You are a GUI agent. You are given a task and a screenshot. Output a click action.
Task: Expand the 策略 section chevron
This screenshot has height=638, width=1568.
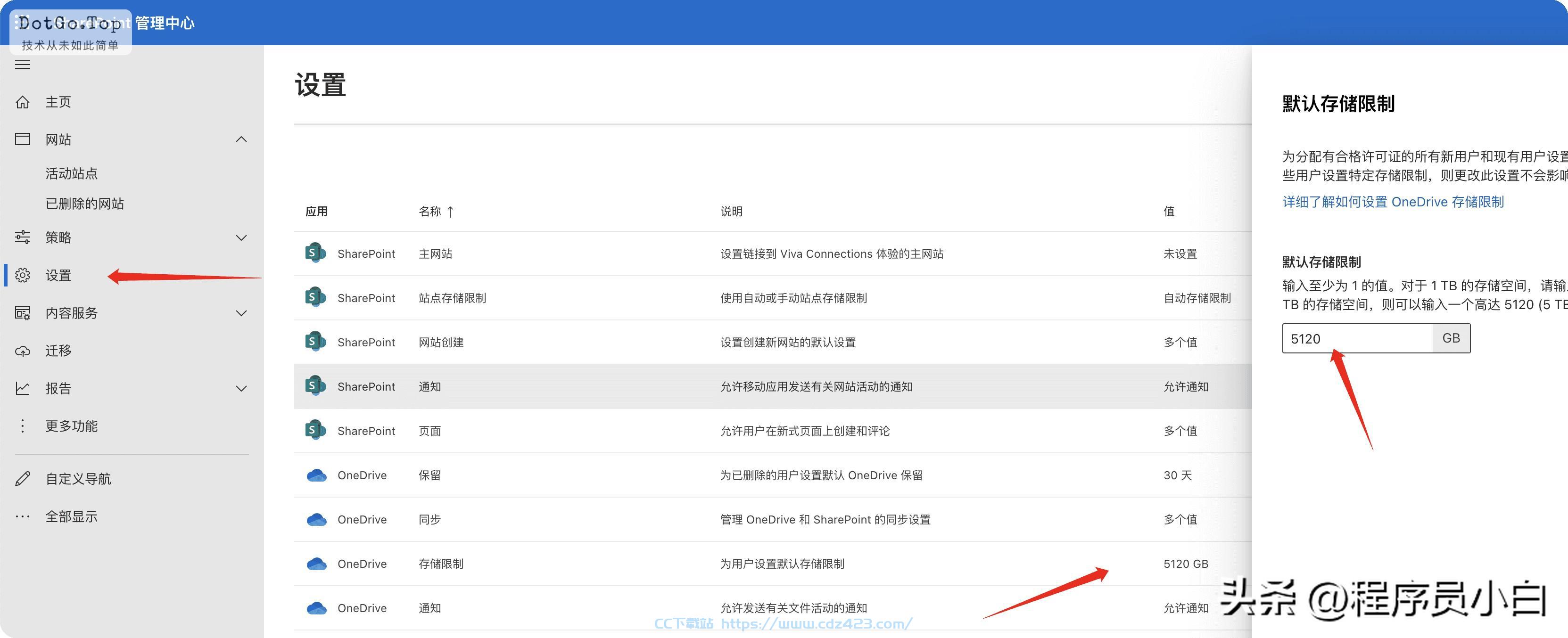click(241, 238)
